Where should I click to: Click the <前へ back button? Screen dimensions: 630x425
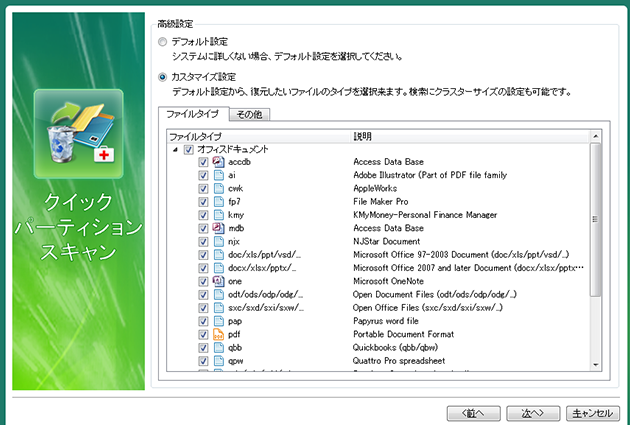pos(474,413)
